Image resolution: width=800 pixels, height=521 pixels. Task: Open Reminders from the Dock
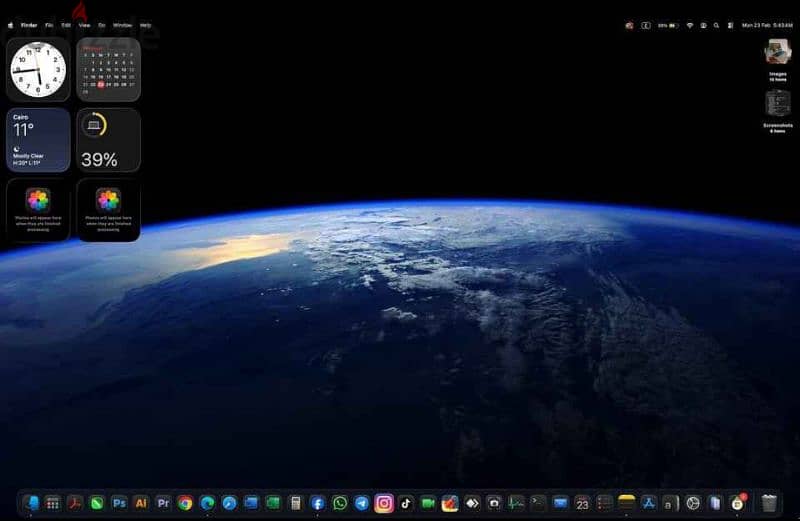pyautogui.click(x=605, y=503)
